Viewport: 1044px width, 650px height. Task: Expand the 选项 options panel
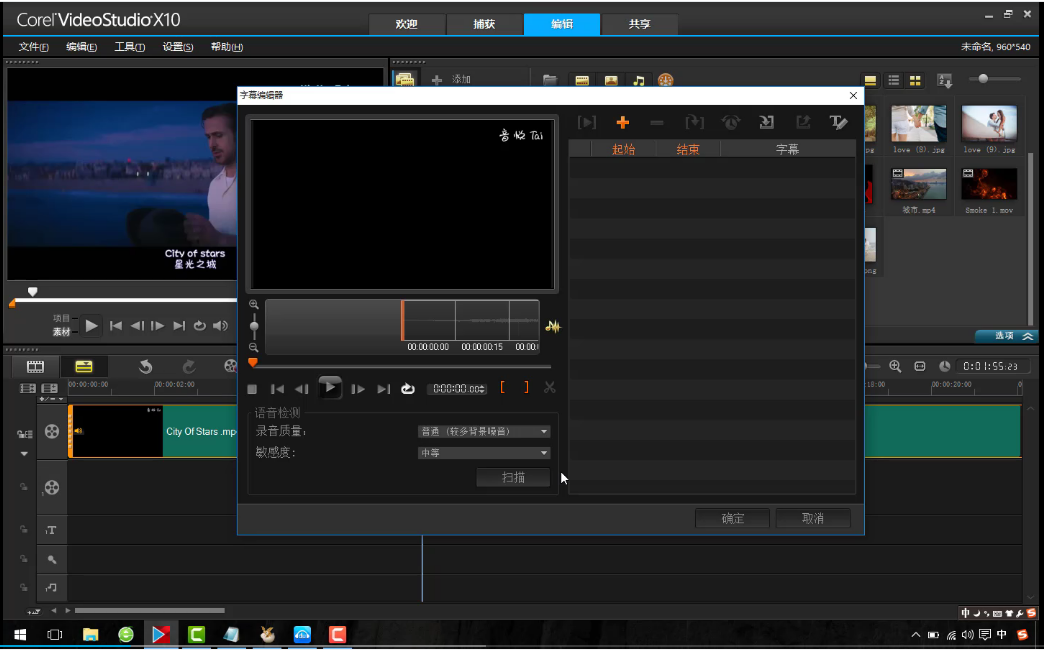click(x=1005, y=336)
